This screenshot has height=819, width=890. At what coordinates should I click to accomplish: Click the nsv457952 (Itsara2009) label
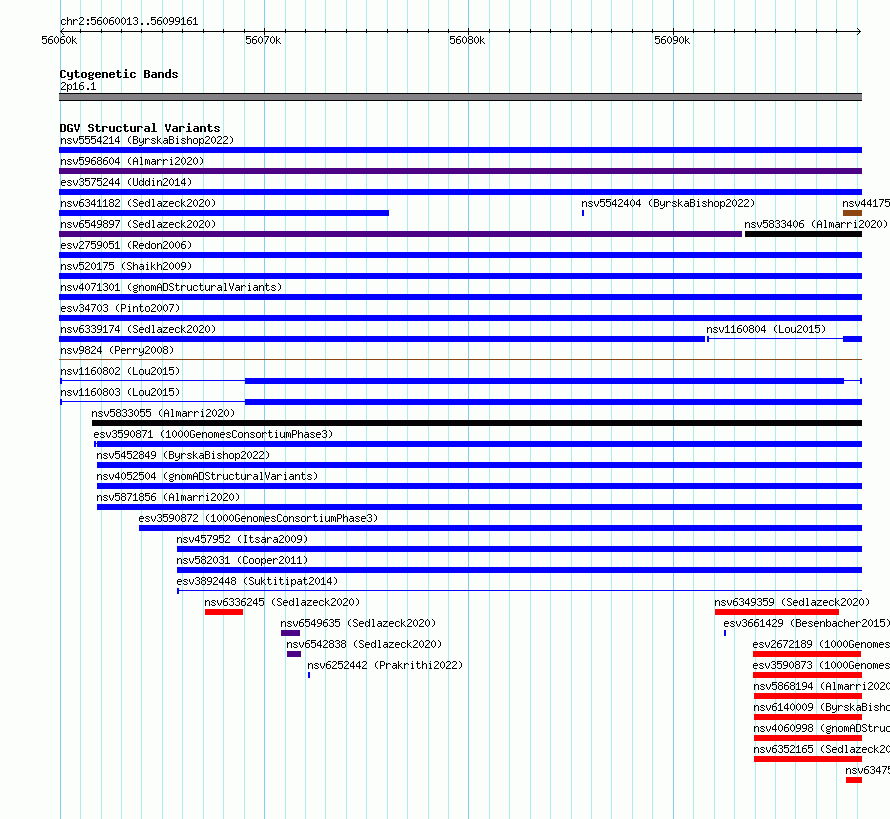(242, 539)
